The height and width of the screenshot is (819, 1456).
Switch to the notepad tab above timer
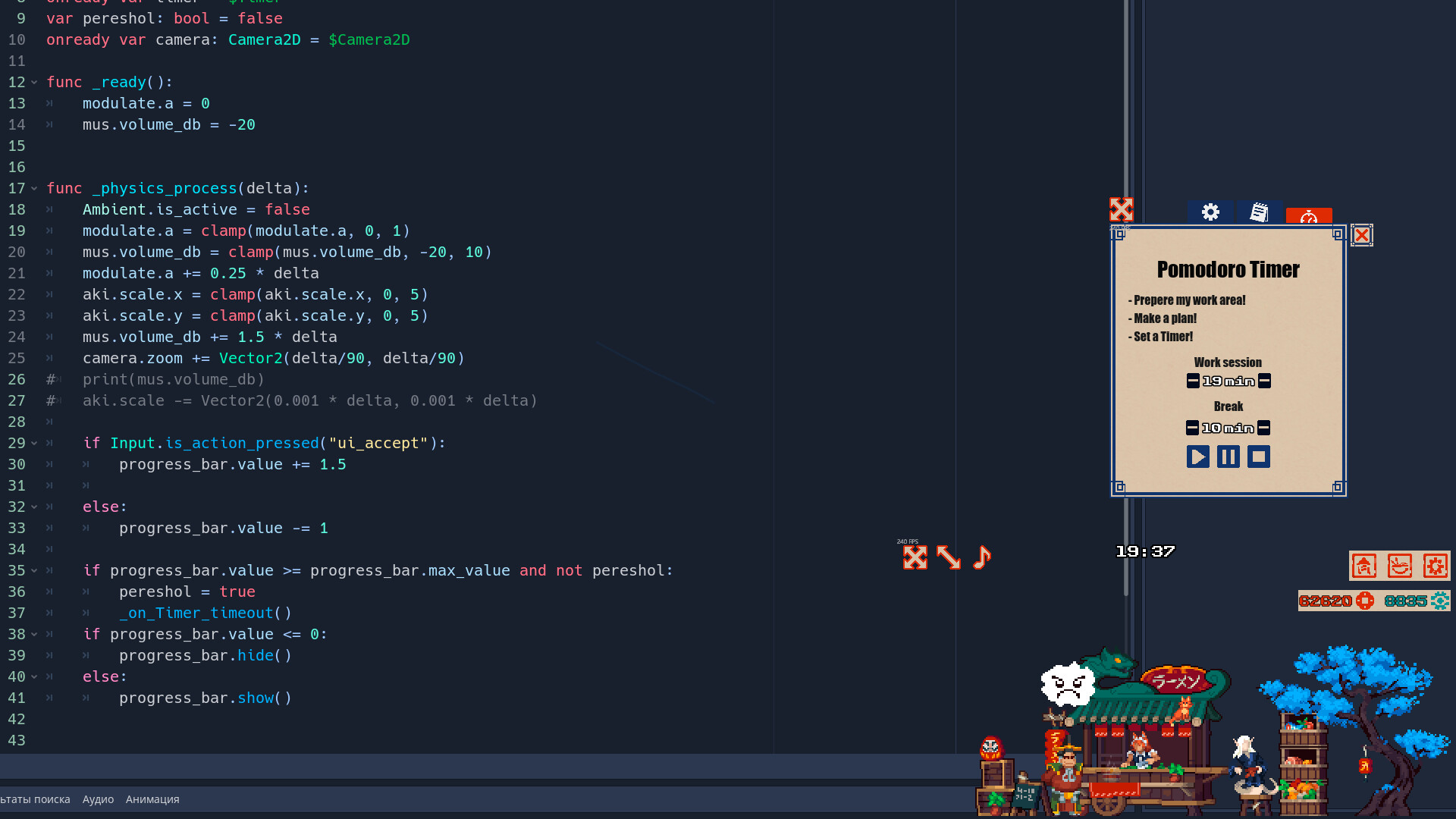pos(1259,212)
